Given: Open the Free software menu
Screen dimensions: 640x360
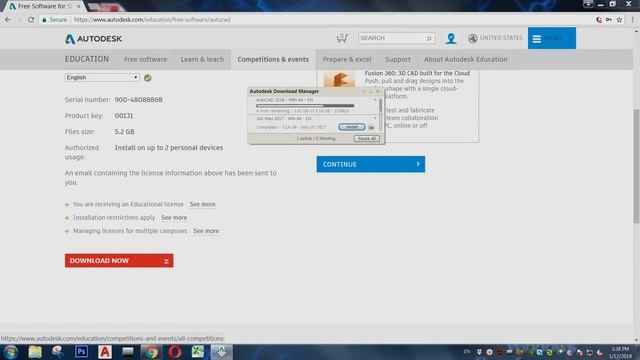Looking at the screenshot, I should pos(145,59).
